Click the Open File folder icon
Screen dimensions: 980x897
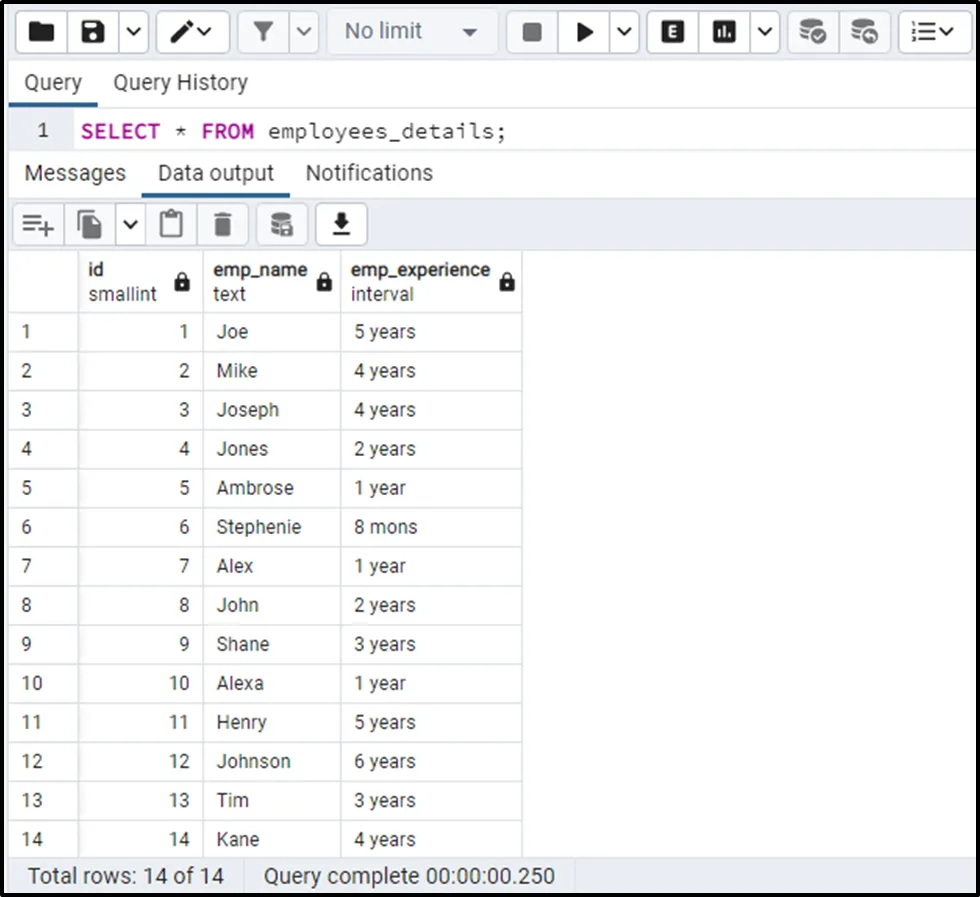point(41,32)
